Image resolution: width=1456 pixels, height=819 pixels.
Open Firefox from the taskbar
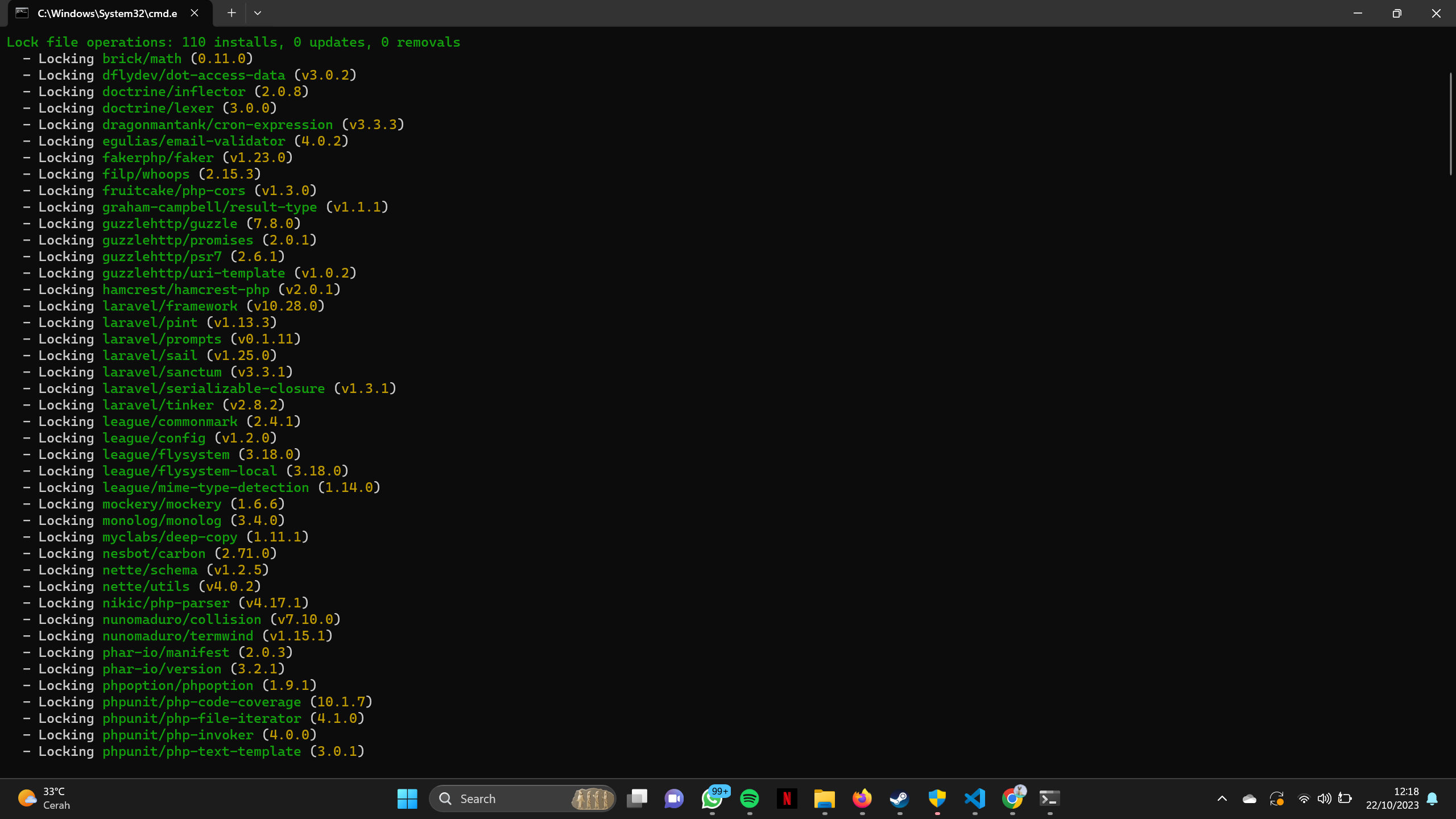(862, 799)
